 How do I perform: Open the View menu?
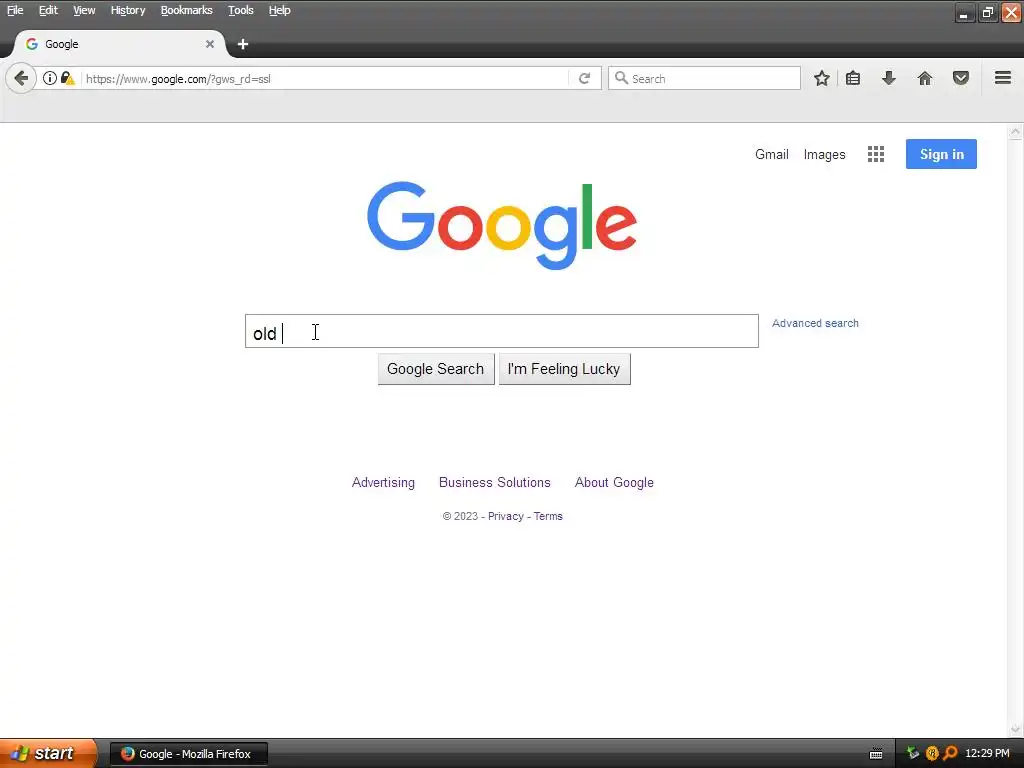(84, 10)
